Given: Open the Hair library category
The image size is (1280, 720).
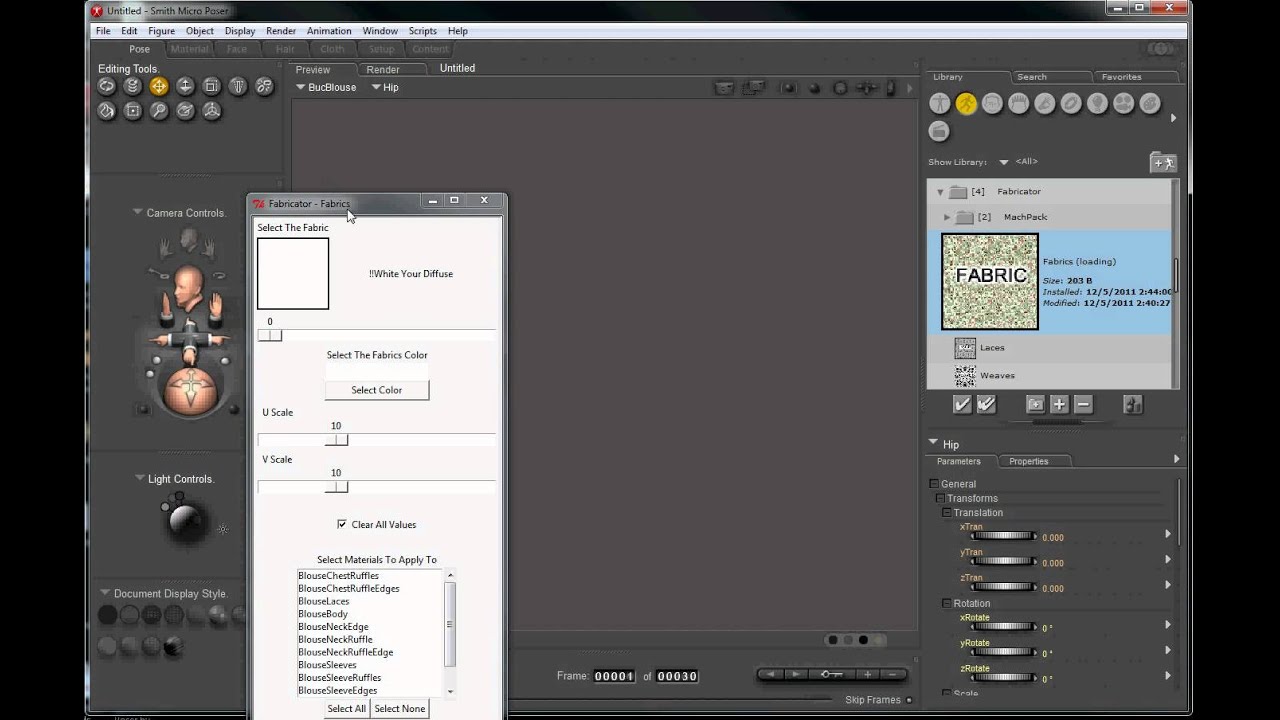Looking at the screenshot, I should tap(1018, 103).
